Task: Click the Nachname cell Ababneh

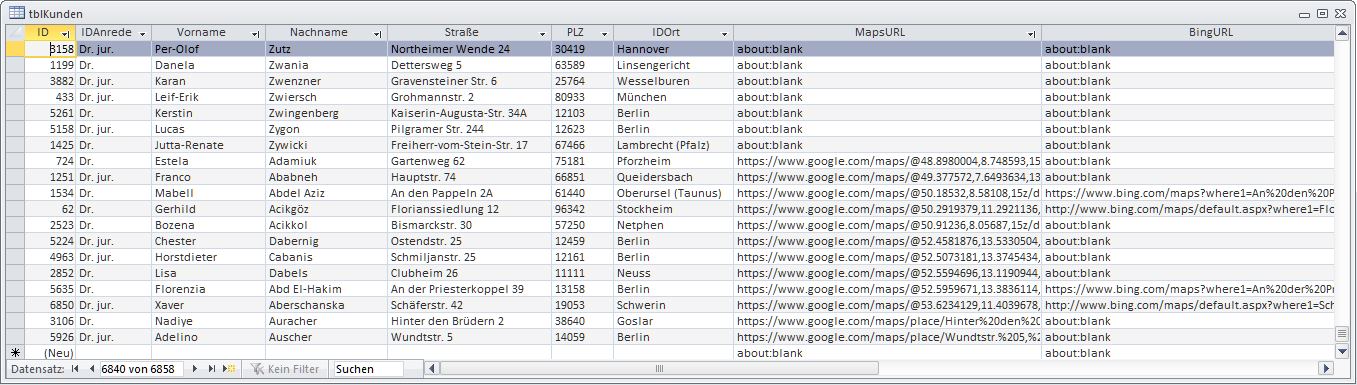Action: 326,177
